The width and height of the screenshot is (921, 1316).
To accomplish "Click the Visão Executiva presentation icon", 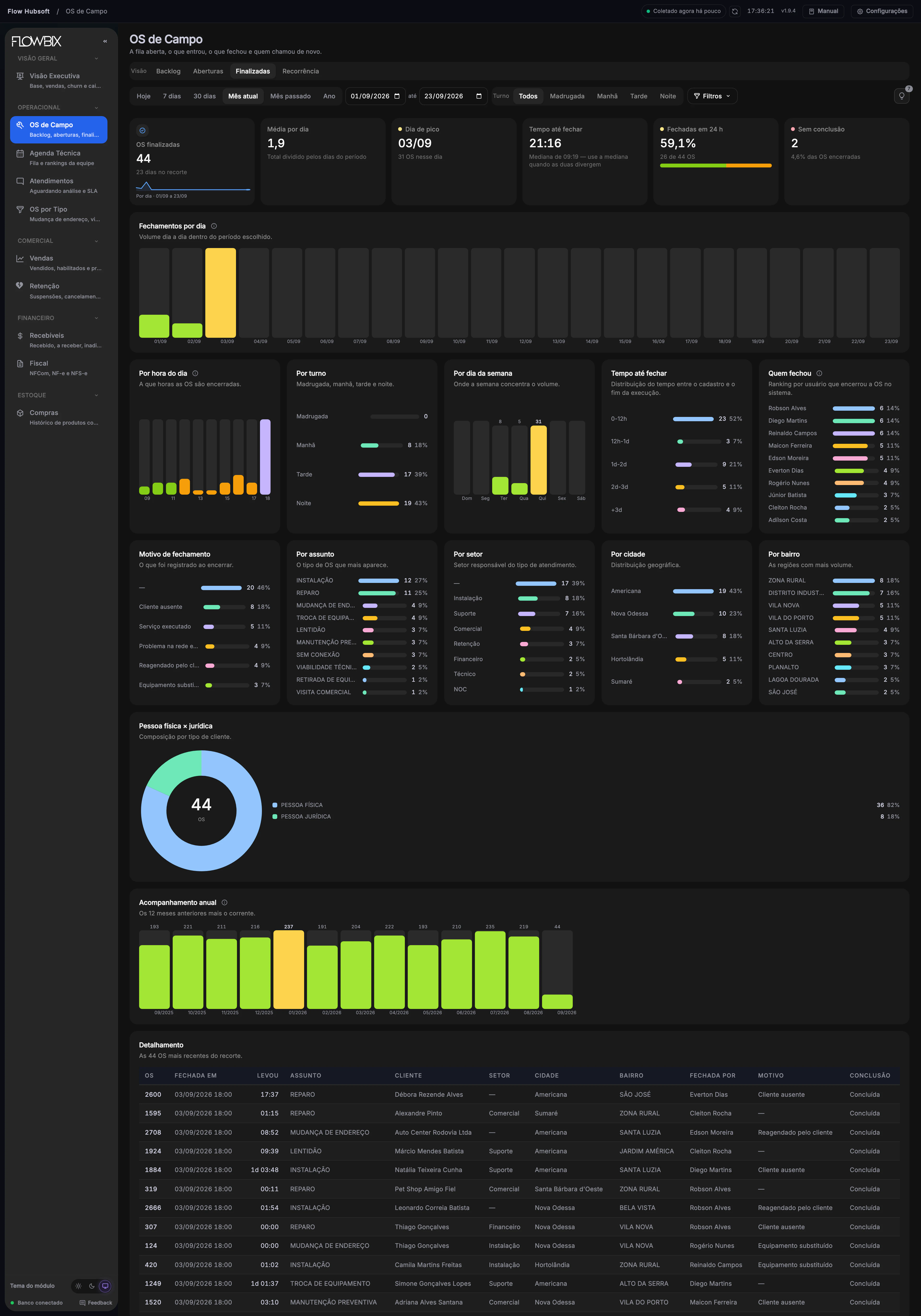I will pyautogui.click(x=20, y=76).
